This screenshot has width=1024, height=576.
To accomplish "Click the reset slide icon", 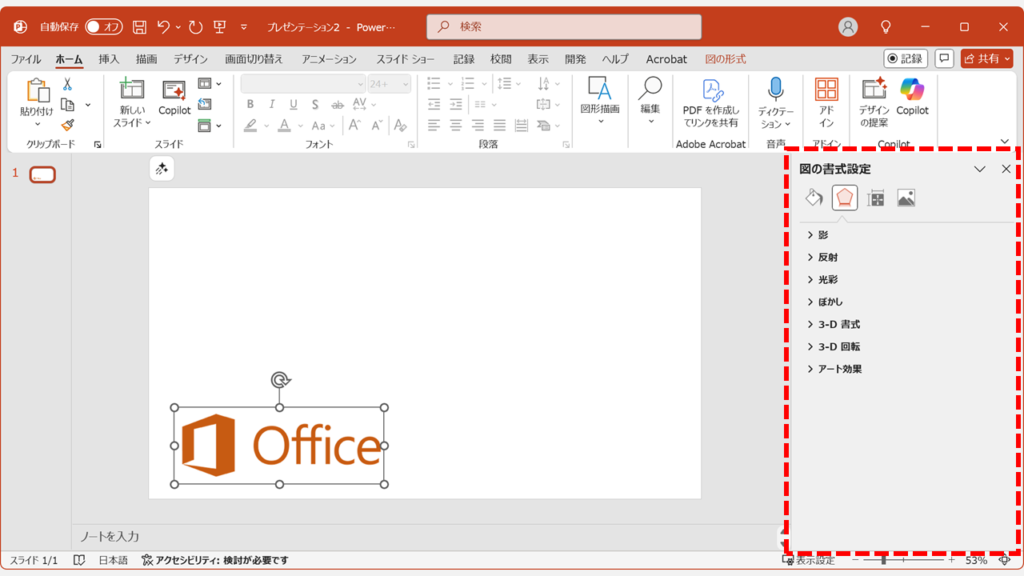I will point(204,104).
